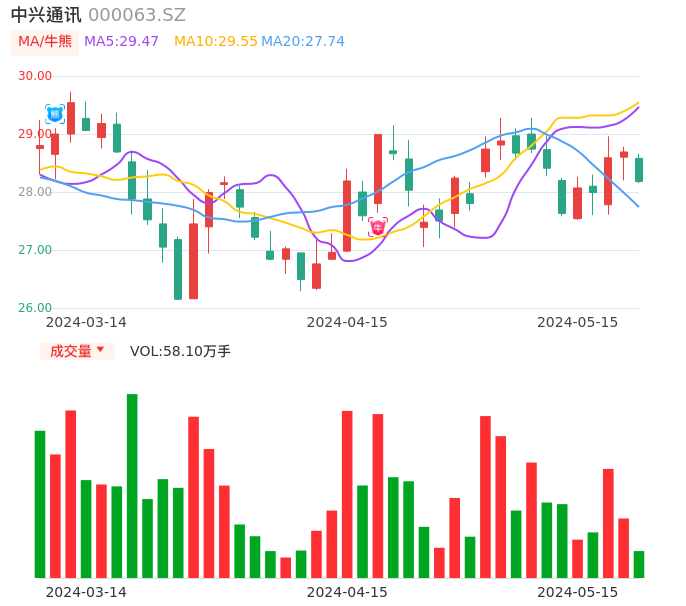Click the VOL:58.10万手 volume label
686x606 pixels.
click(x=180, y=351)
